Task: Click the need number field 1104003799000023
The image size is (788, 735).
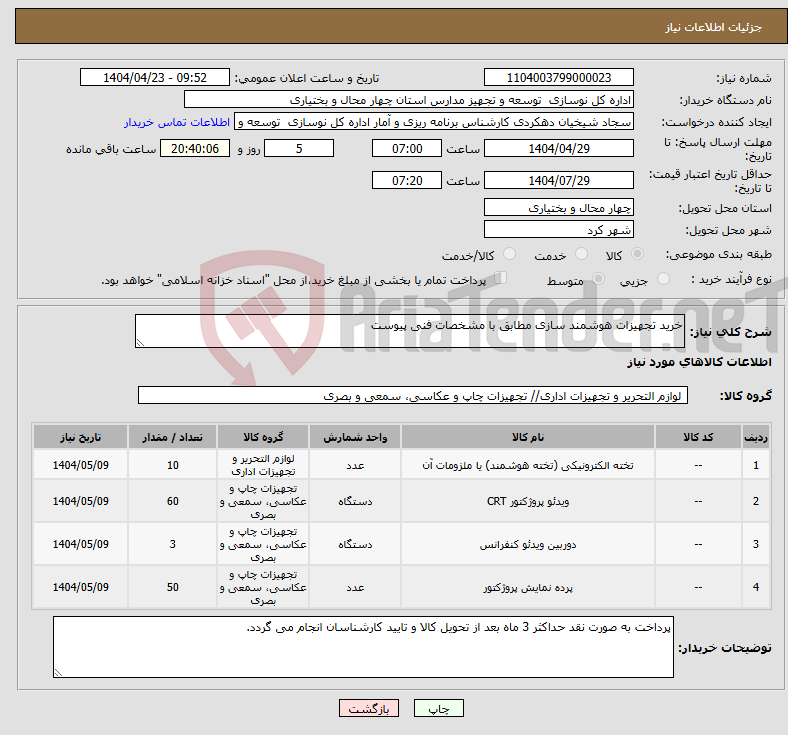Action: pyautogui.click(x=558, y=78)
